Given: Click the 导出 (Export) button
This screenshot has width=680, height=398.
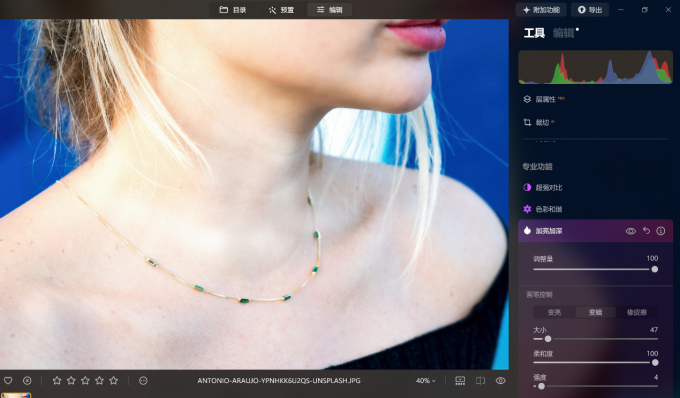Looking at the screenshot, I should pos(590,10).
